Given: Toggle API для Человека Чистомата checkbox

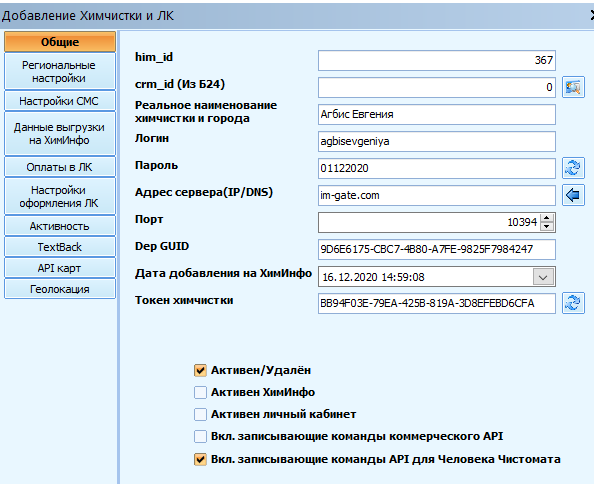Looking at the screenshot, I should pyautogui.click(x=200, y=459).
